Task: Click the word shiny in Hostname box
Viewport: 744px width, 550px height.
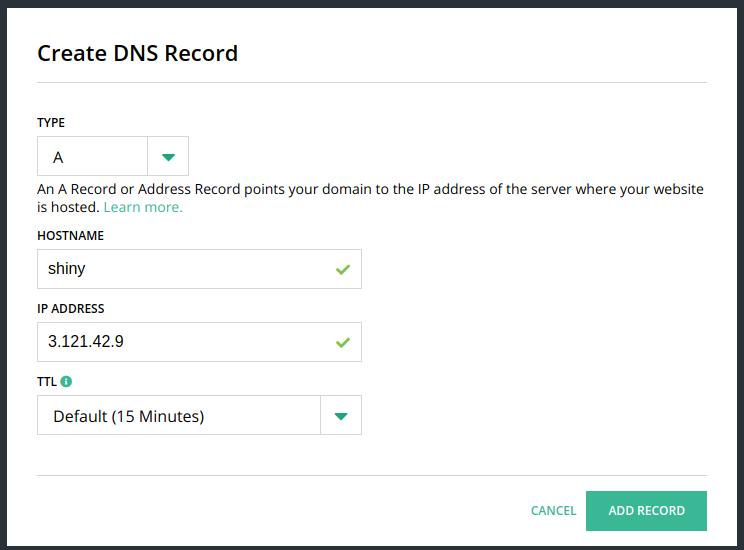Action: click(66, 269)
